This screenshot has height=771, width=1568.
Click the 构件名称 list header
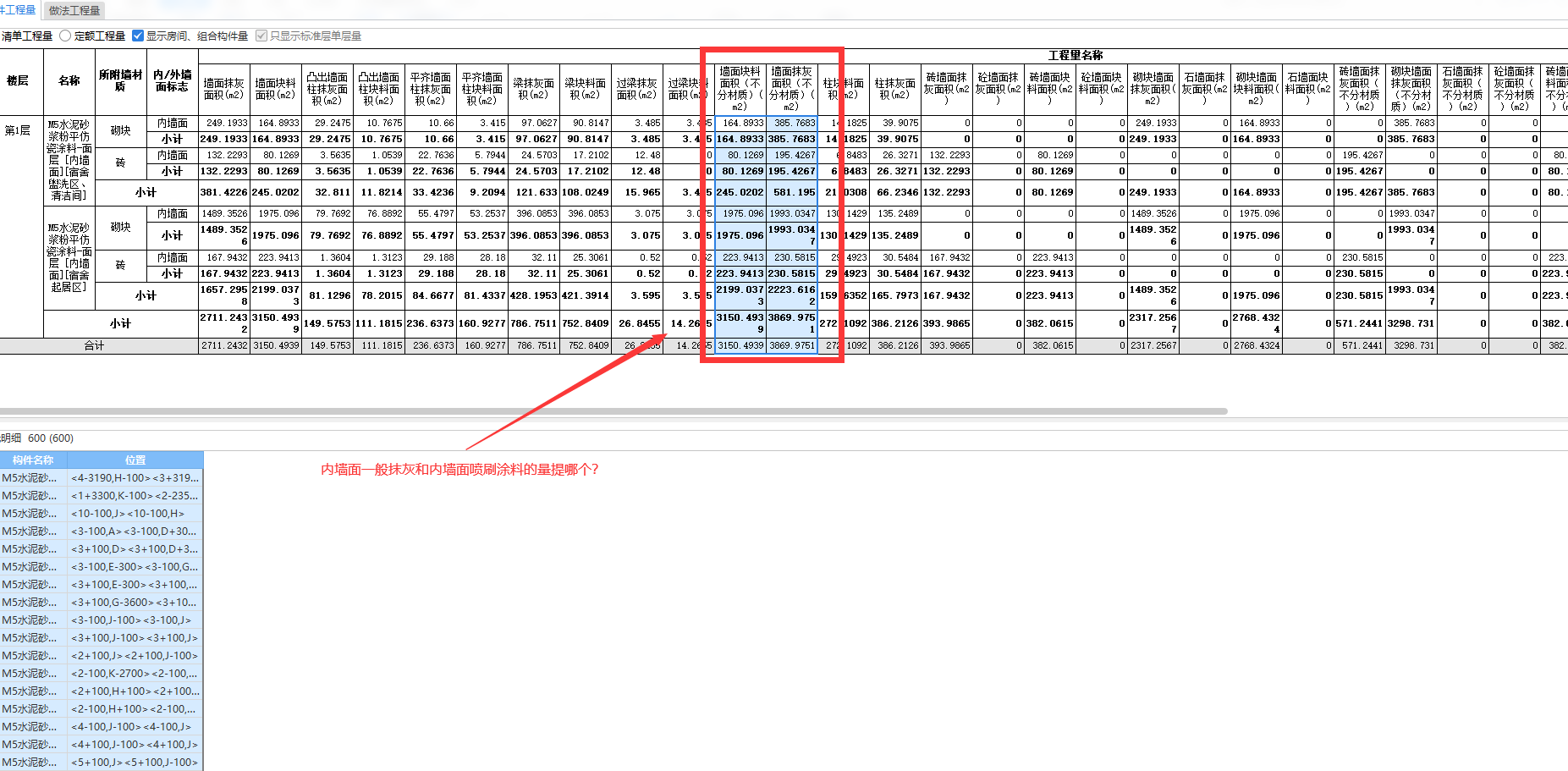(33, 460)
